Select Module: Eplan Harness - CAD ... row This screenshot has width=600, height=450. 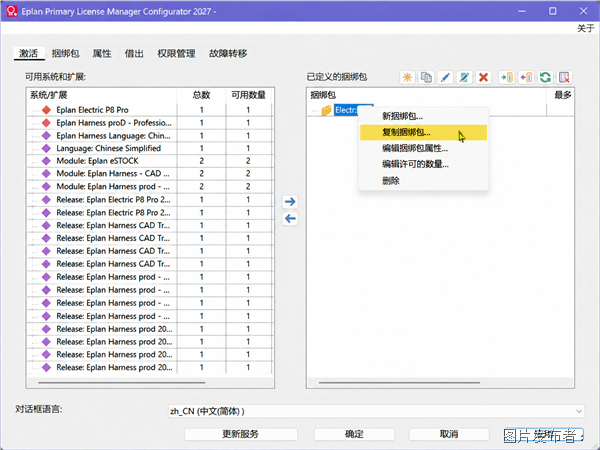pos(113,173)
